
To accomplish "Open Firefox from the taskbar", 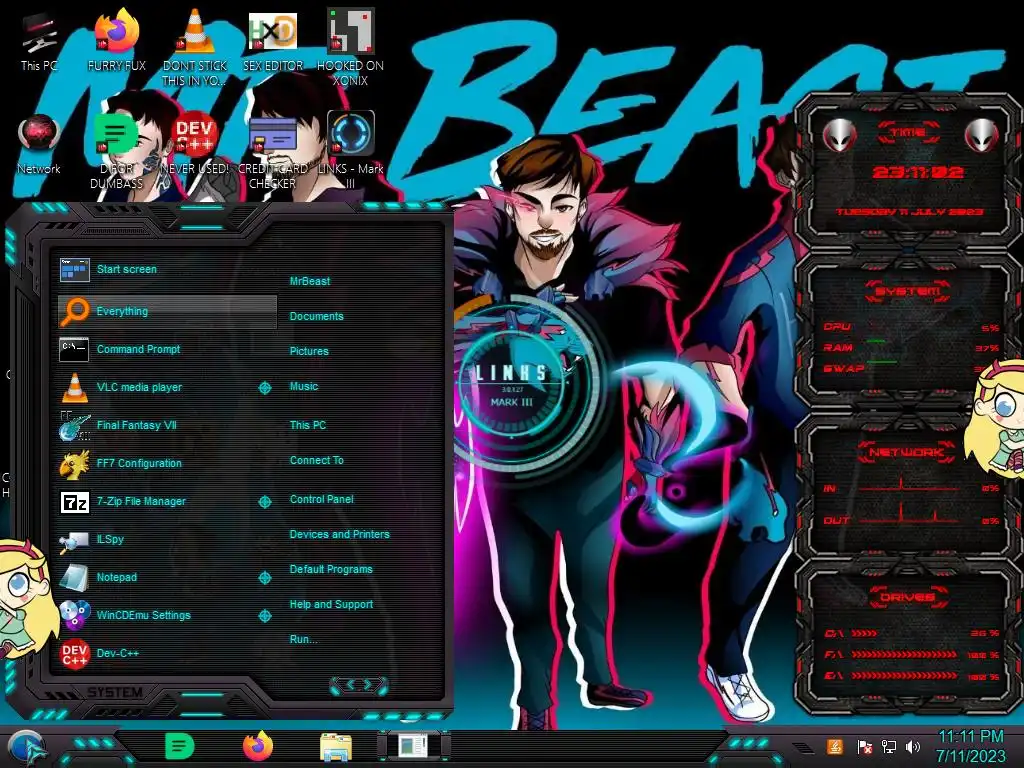I will (x=258, y=746).
